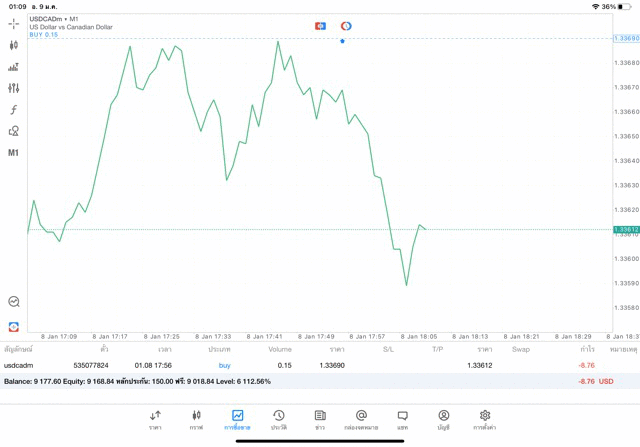Click the BUY 0.15 order line label
Image resolution: width=640 pixels, height=447 pixels.
[44, 35]
